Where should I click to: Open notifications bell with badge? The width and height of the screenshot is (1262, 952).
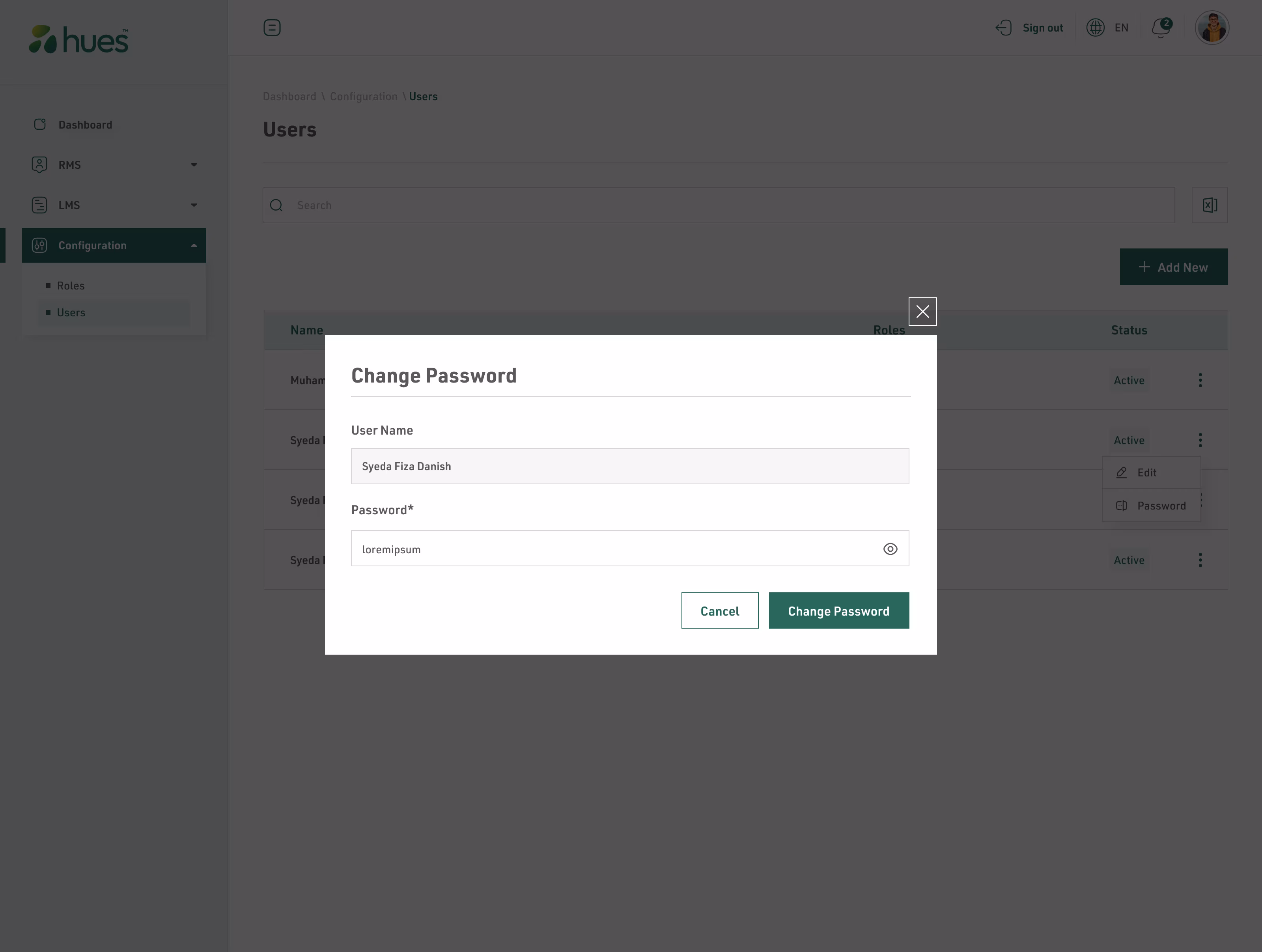(1161, 27)
